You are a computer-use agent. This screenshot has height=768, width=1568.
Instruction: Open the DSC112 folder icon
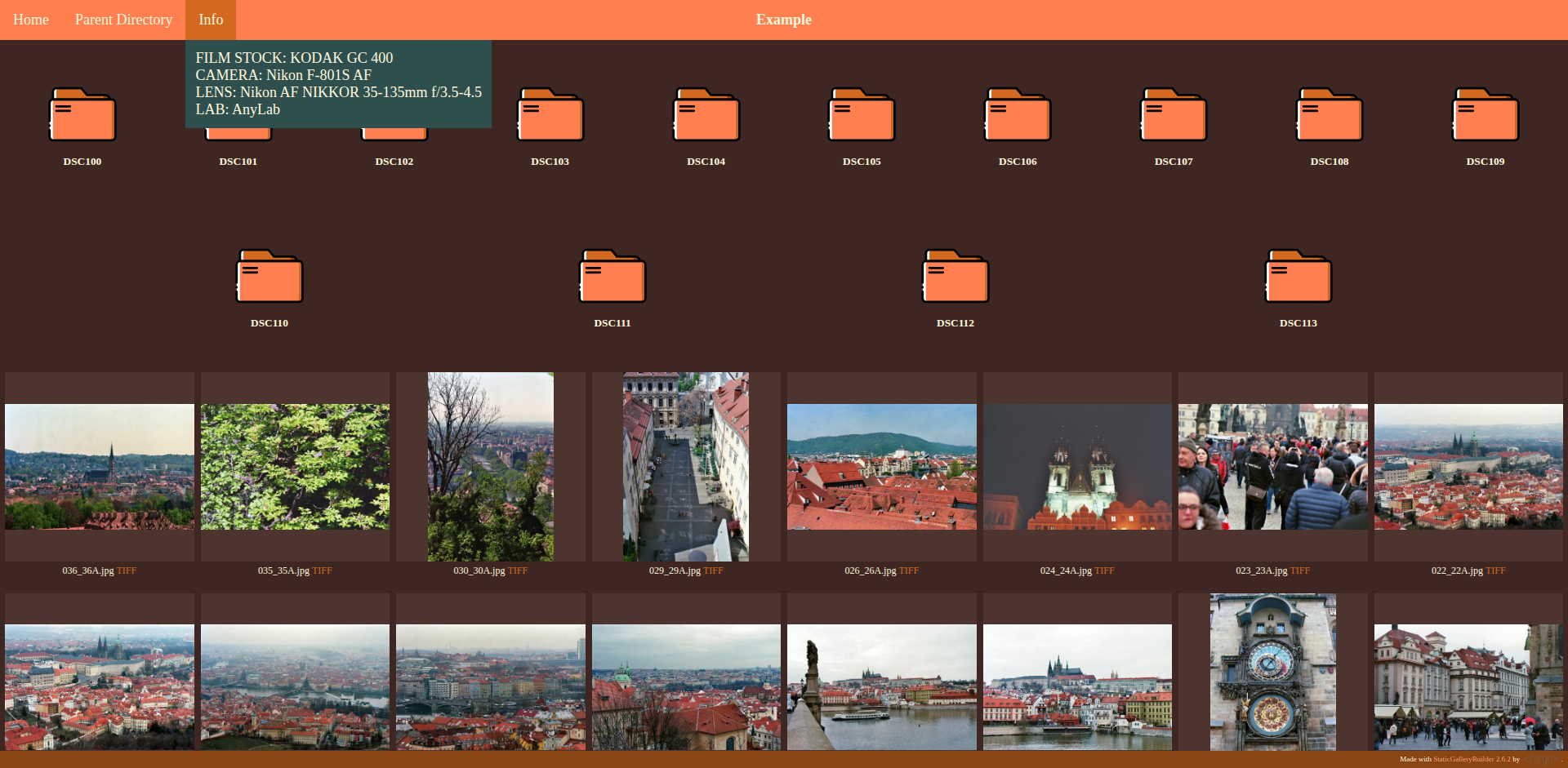click(955, 277)
